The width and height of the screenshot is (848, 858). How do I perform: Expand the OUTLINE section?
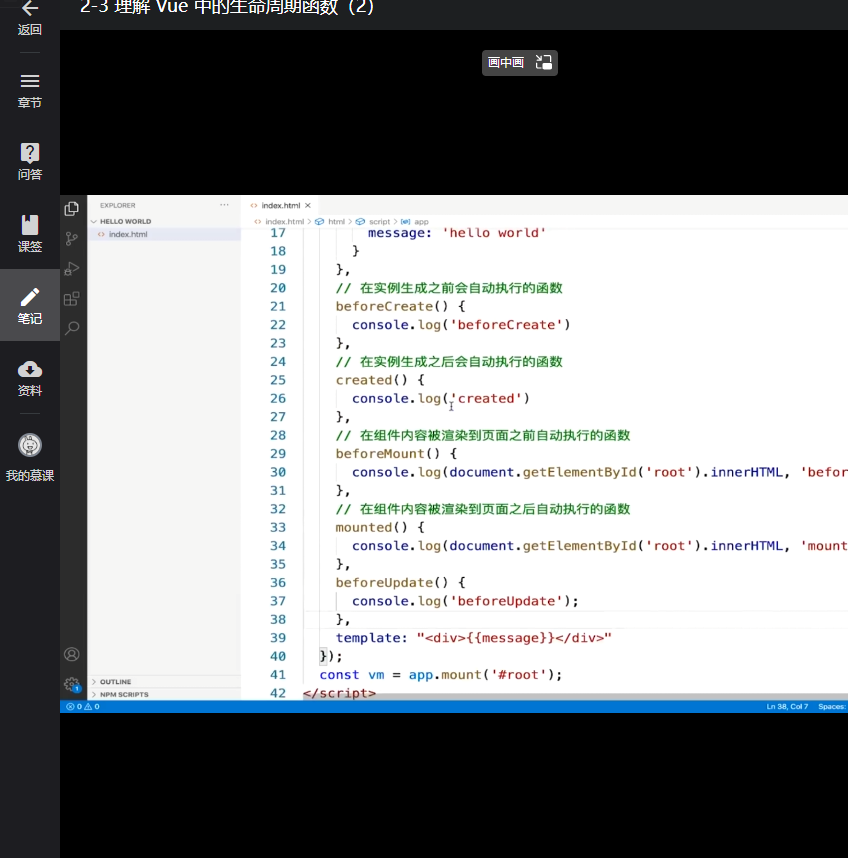click(115, 682)
